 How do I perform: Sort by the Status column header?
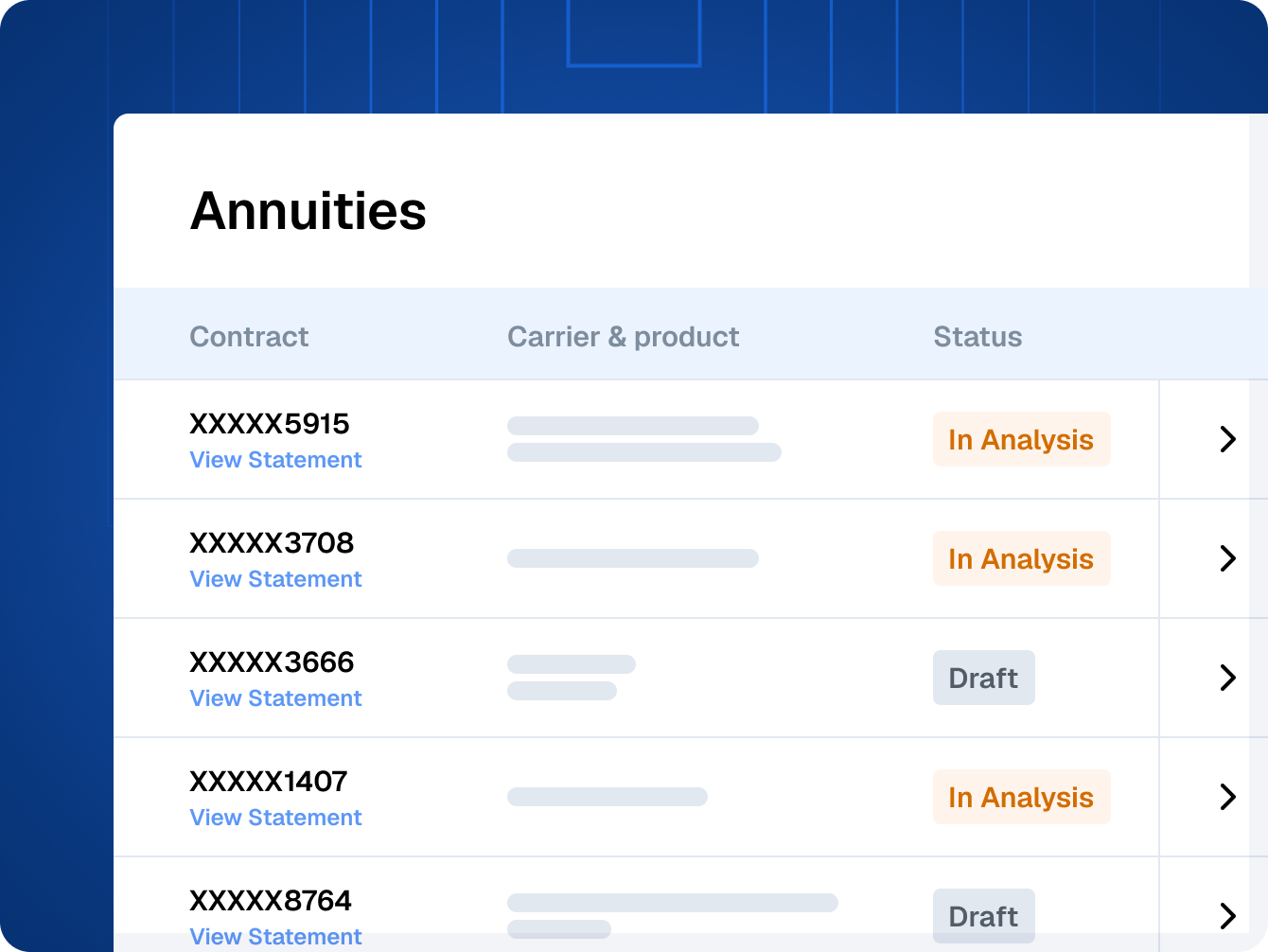point(977,337)
